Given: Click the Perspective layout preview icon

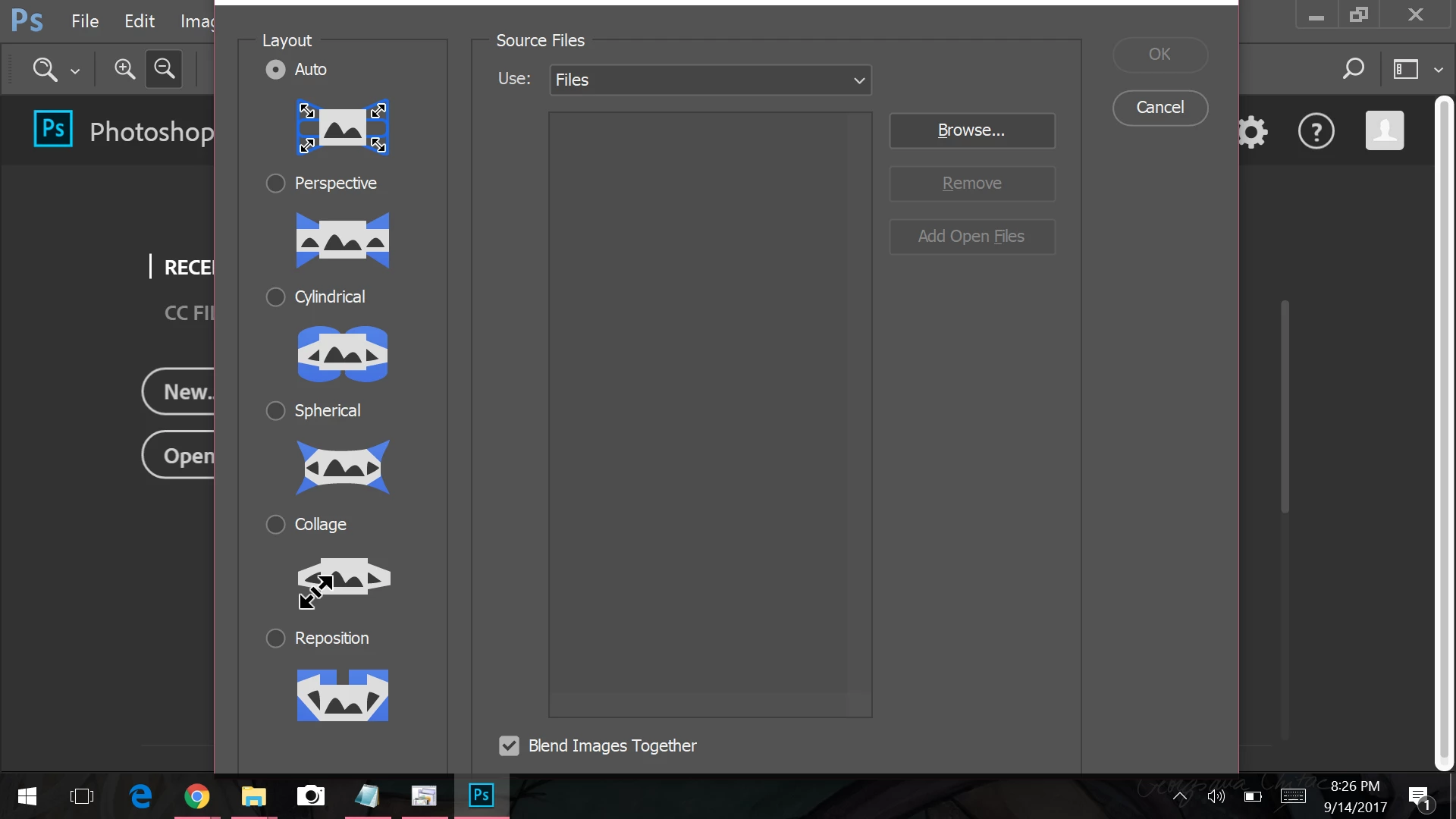Looking at the screenshot, I should (342, 240).
